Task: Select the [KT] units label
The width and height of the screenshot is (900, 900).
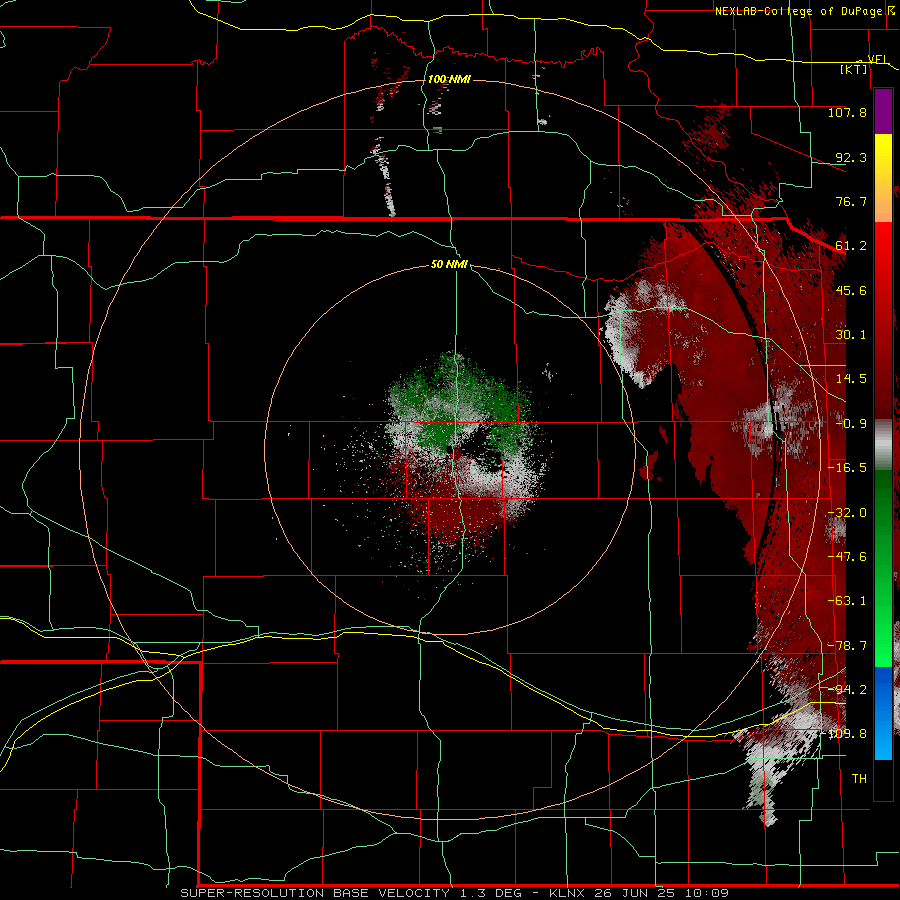Action: [854, 69]
